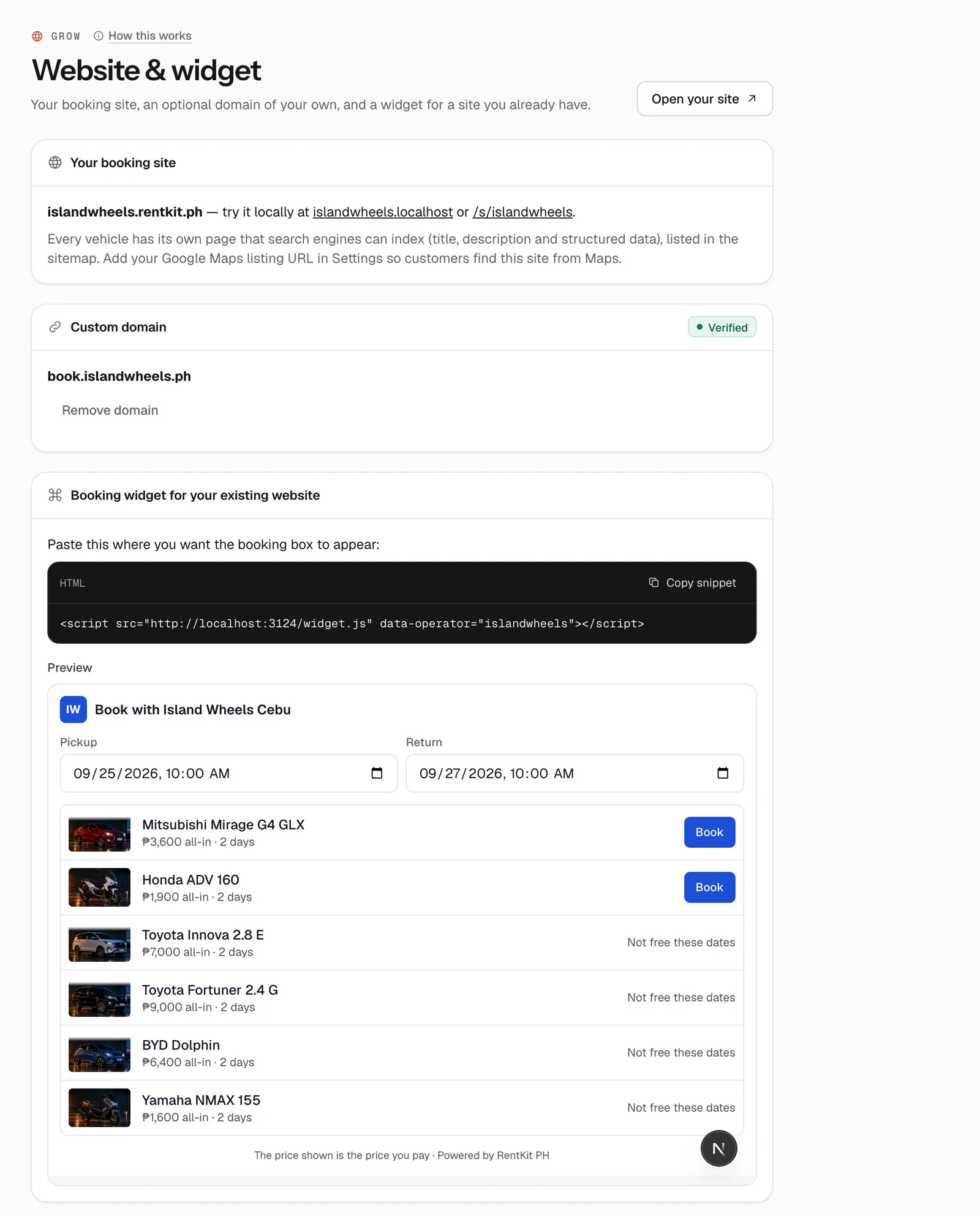
Task: Click the Yamaha NMAX 155 thumbnail
Action: pyautogui.click(x=99, y=1108)
